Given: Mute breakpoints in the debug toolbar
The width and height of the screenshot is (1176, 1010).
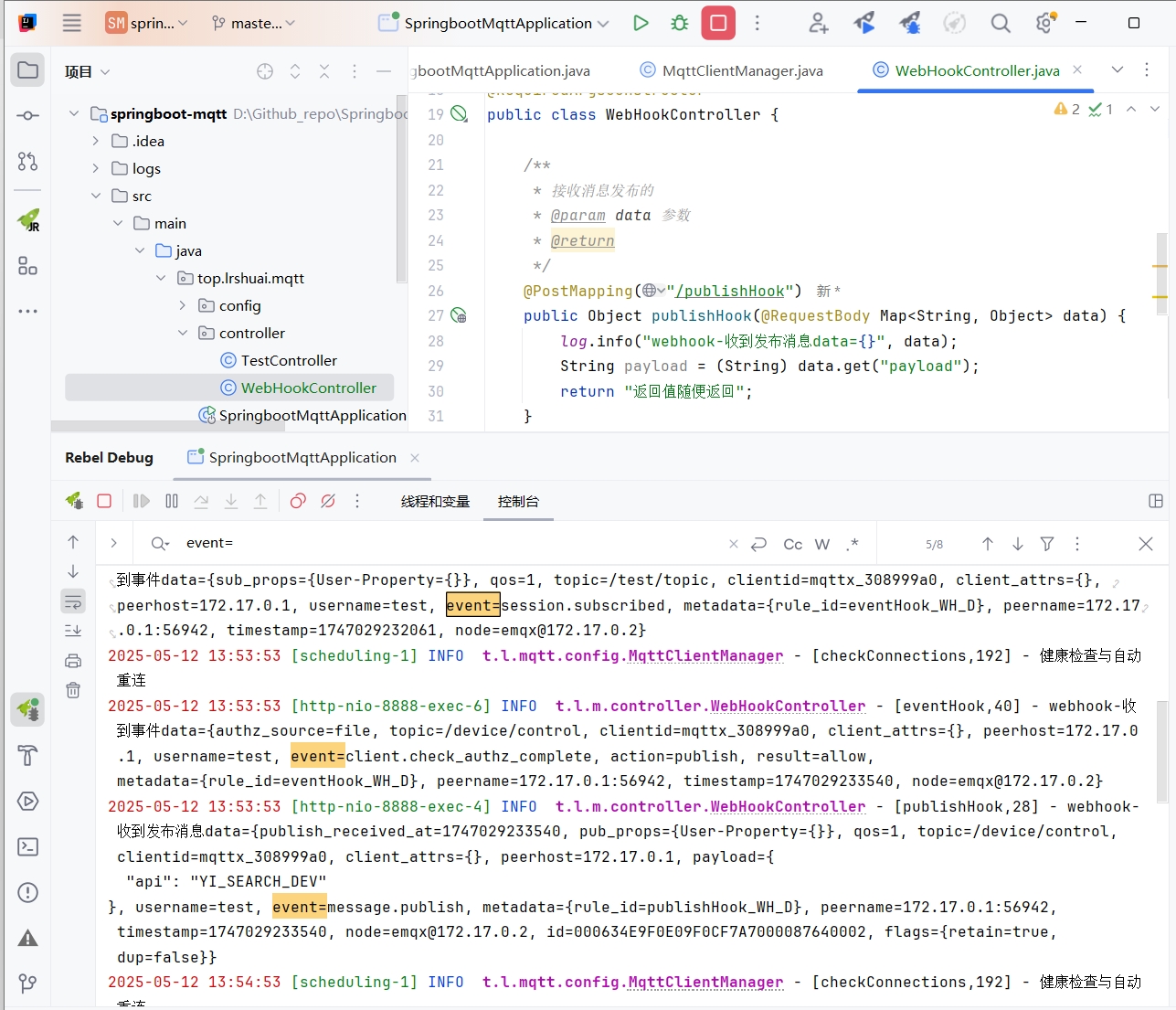Looking at the screenshot, I should coord(328,501).
